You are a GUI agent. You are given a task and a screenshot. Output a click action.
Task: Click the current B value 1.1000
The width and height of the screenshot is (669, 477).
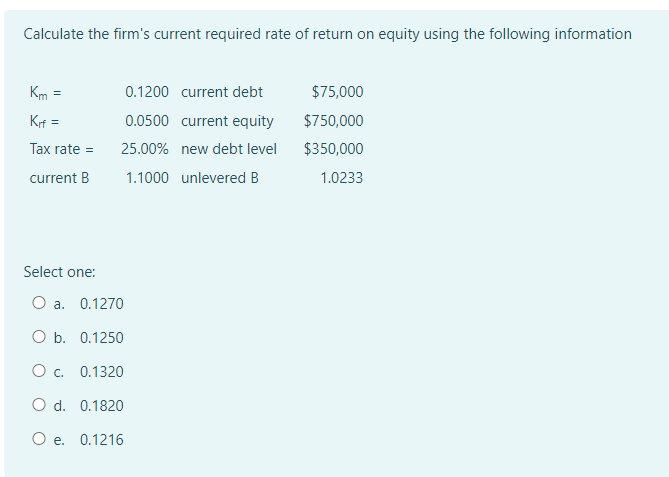click(x=147, y=178)
